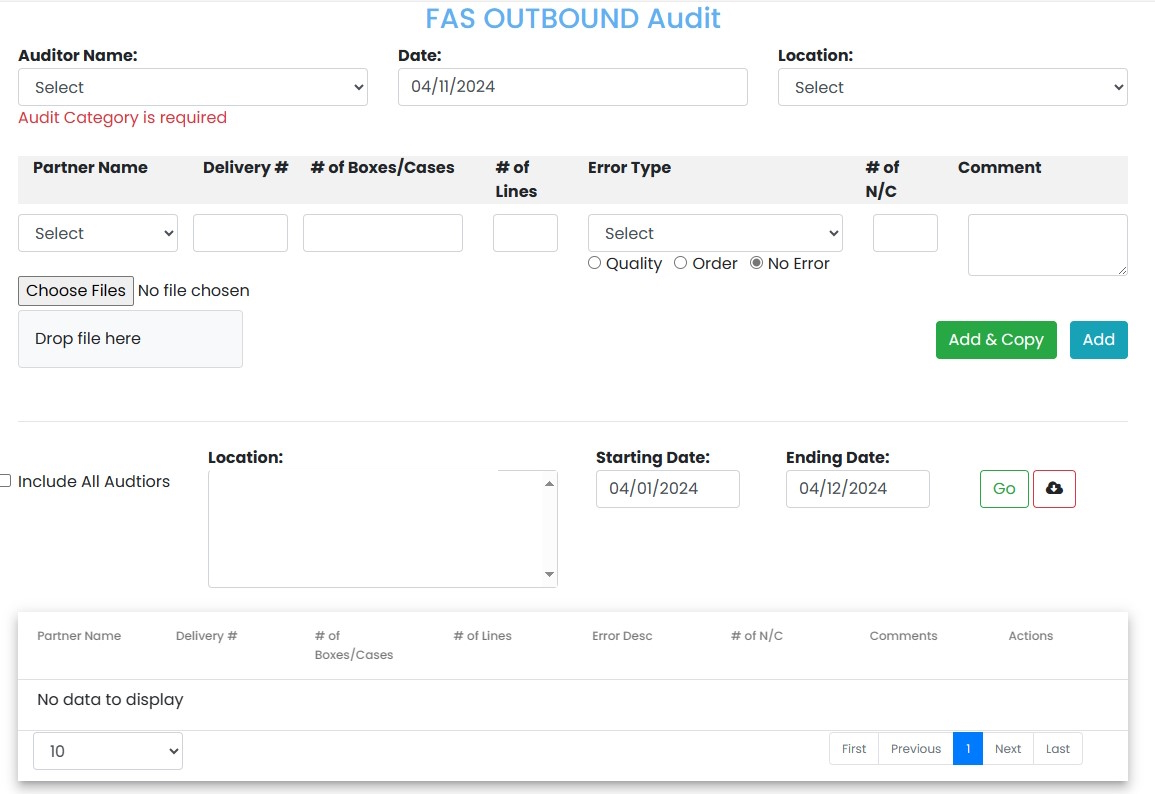
Task: Click inside the Comment text box
Action: click(1047, 244)
